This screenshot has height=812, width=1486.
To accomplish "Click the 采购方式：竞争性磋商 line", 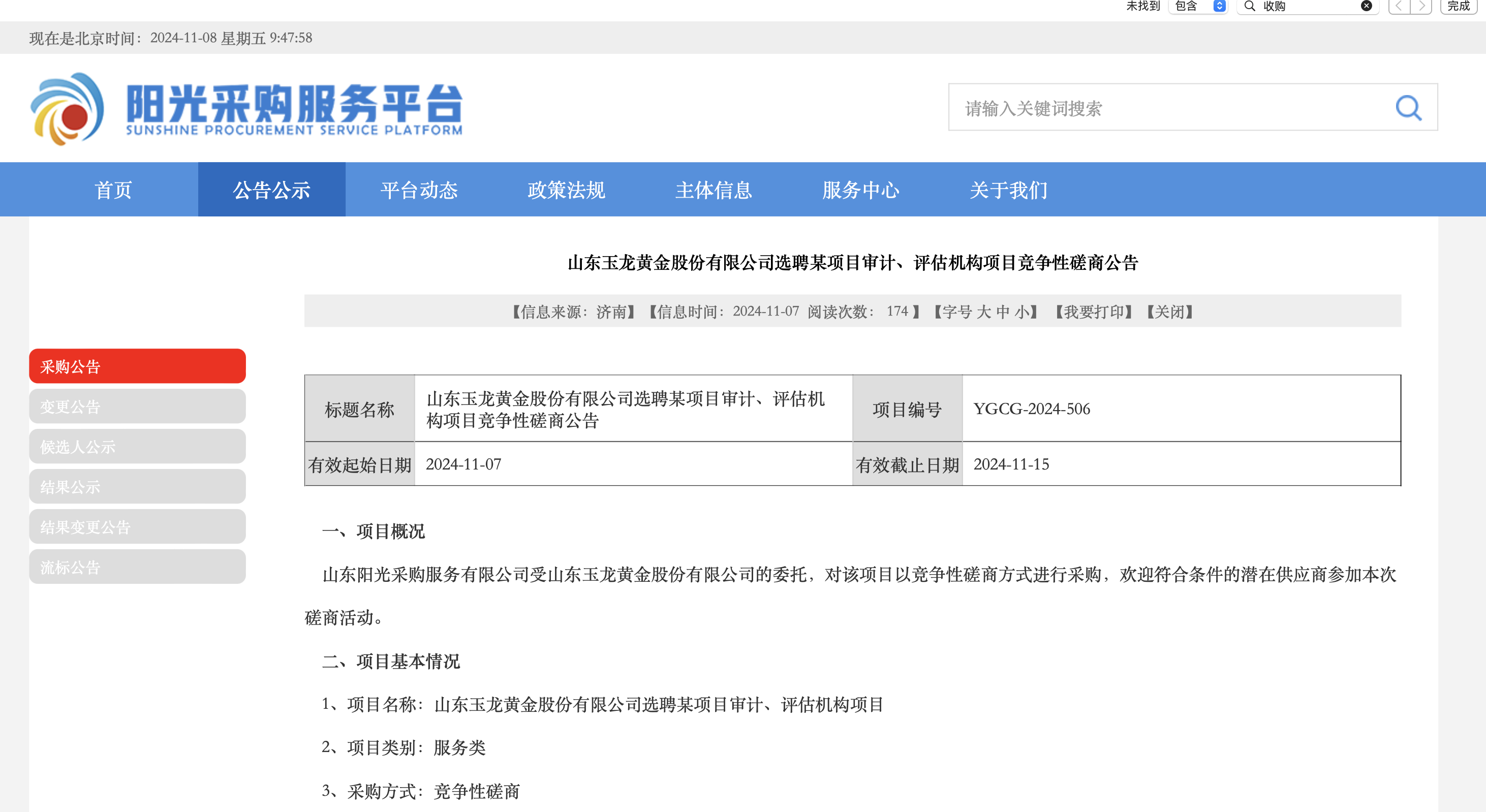I will (420, 791).
